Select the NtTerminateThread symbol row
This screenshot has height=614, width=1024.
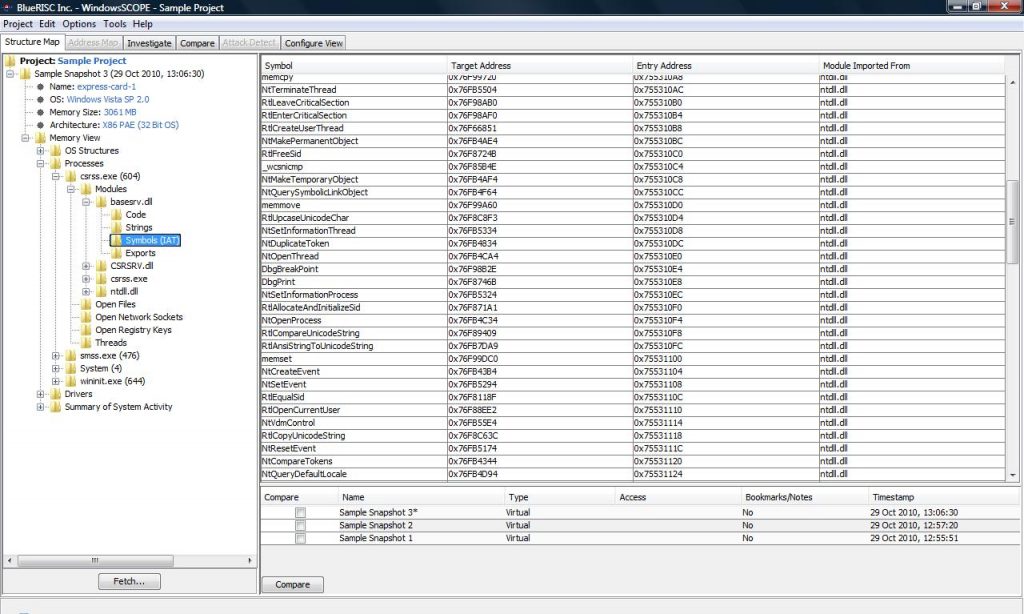pyautogui.click(x=632, y=90)
